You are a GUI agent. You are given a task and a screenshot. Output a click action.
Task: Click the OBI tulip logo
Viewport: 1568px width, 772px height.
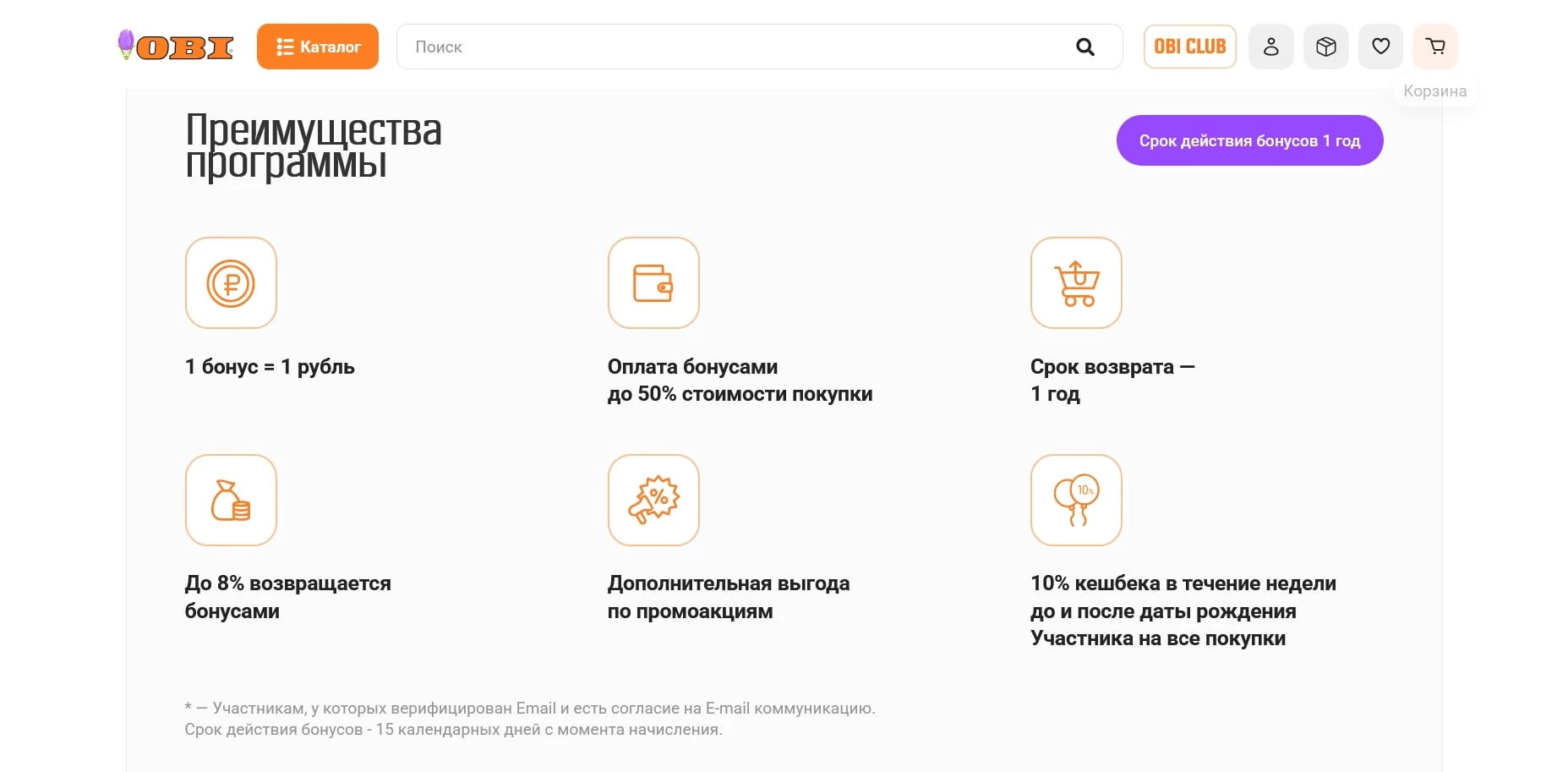173,47
